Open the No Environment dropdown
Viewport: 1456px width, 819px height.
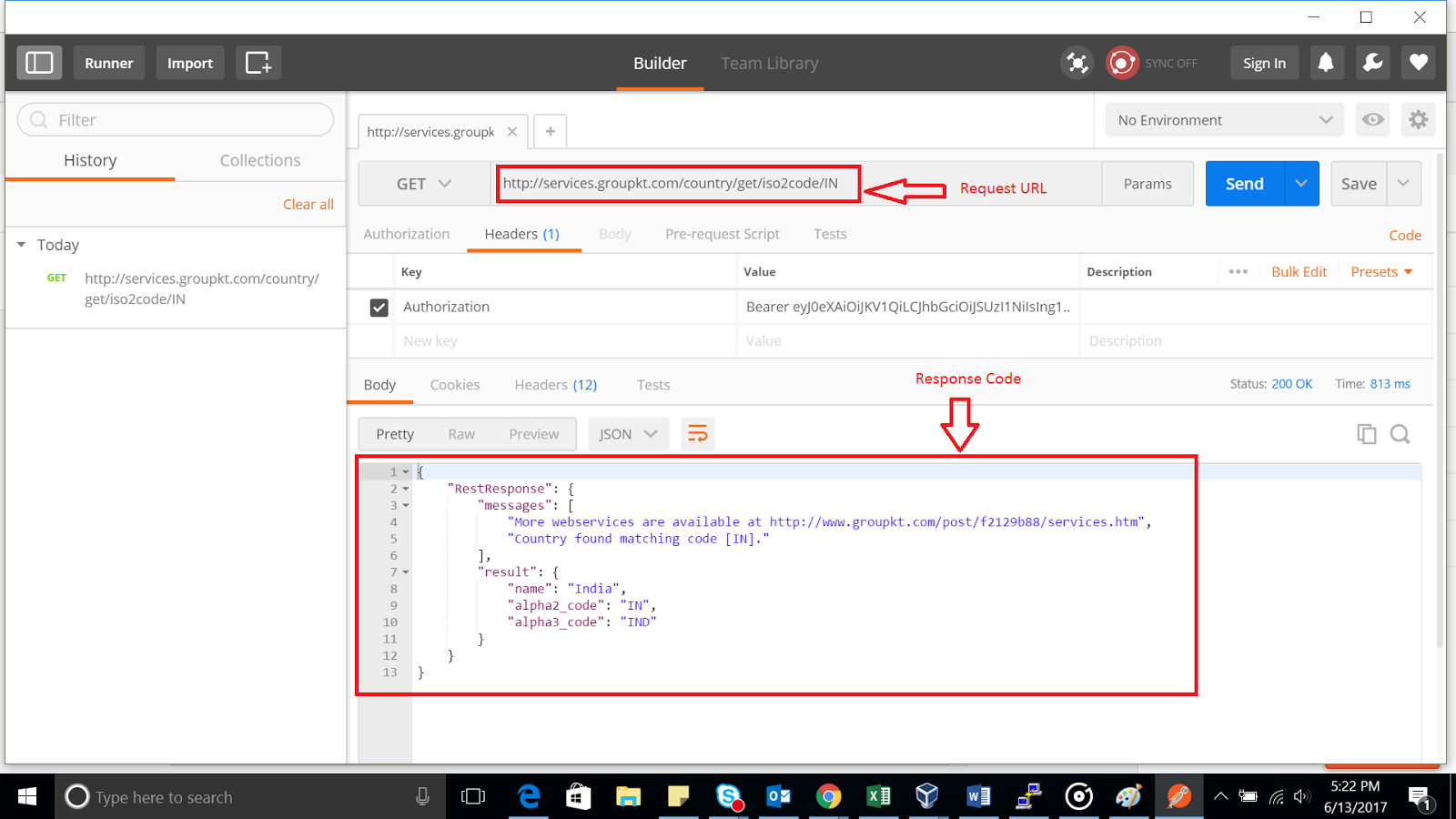[1225, 120]
